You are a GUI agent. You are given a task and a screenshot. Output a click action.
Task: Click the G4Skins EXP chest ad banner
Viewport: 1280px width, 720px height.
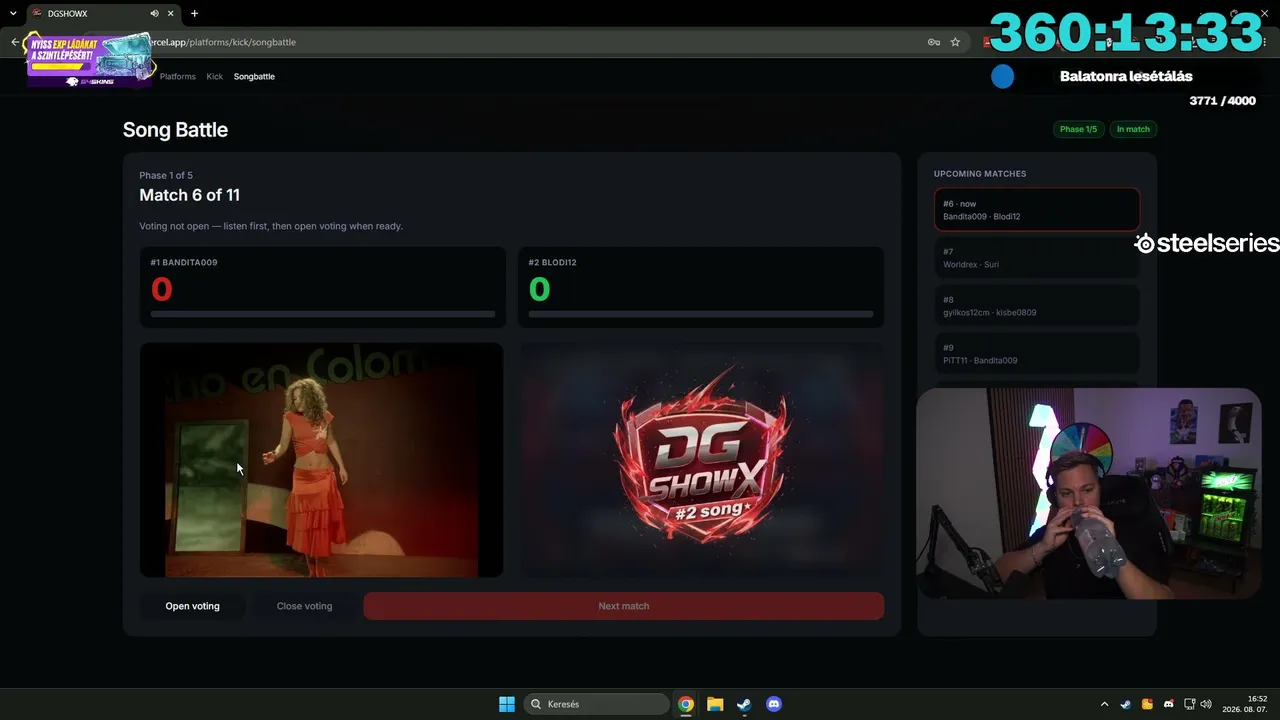click(x=90, y=59)
